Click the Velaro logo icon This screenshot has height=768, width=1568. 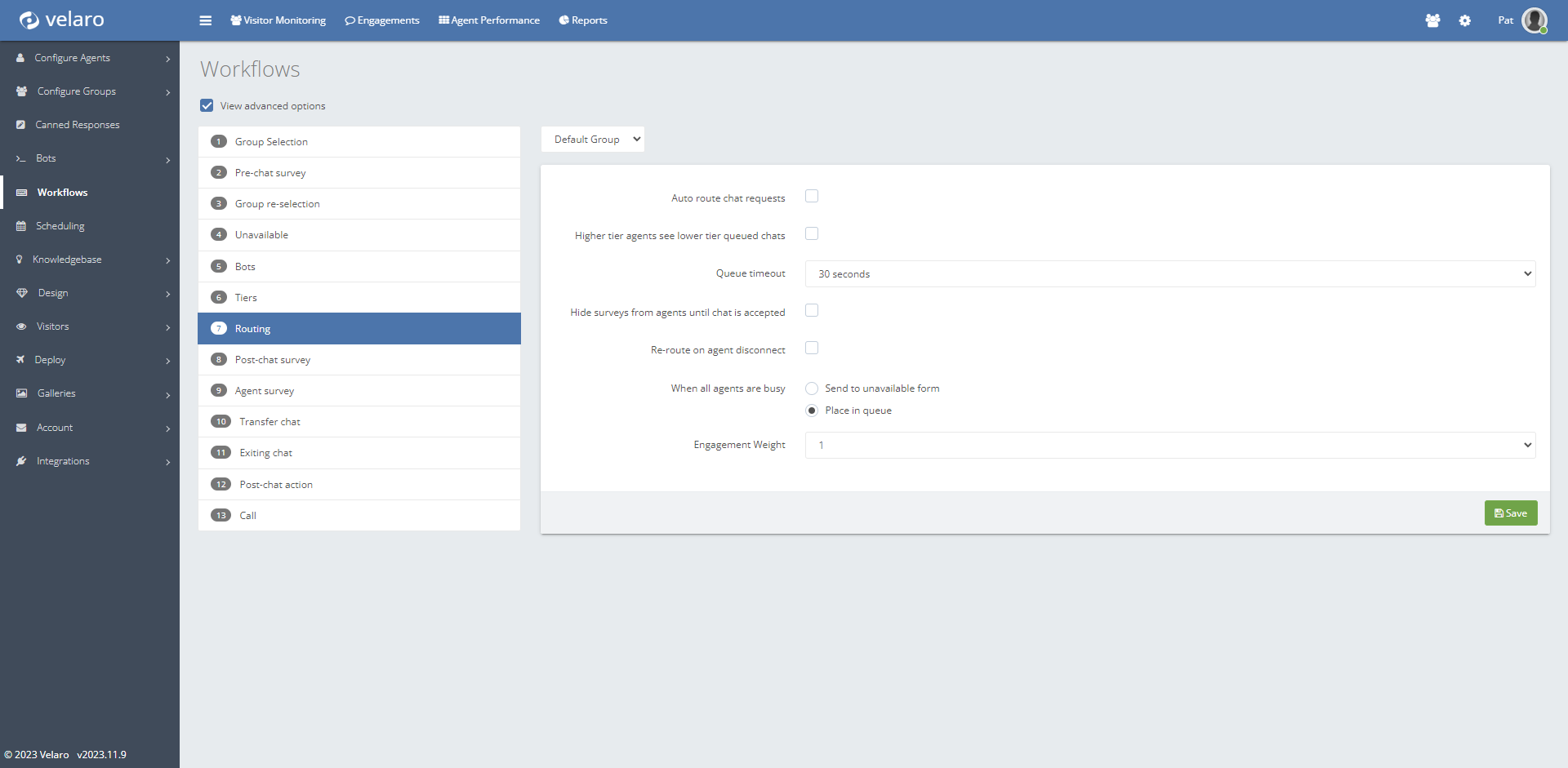[x=29, y=20]
